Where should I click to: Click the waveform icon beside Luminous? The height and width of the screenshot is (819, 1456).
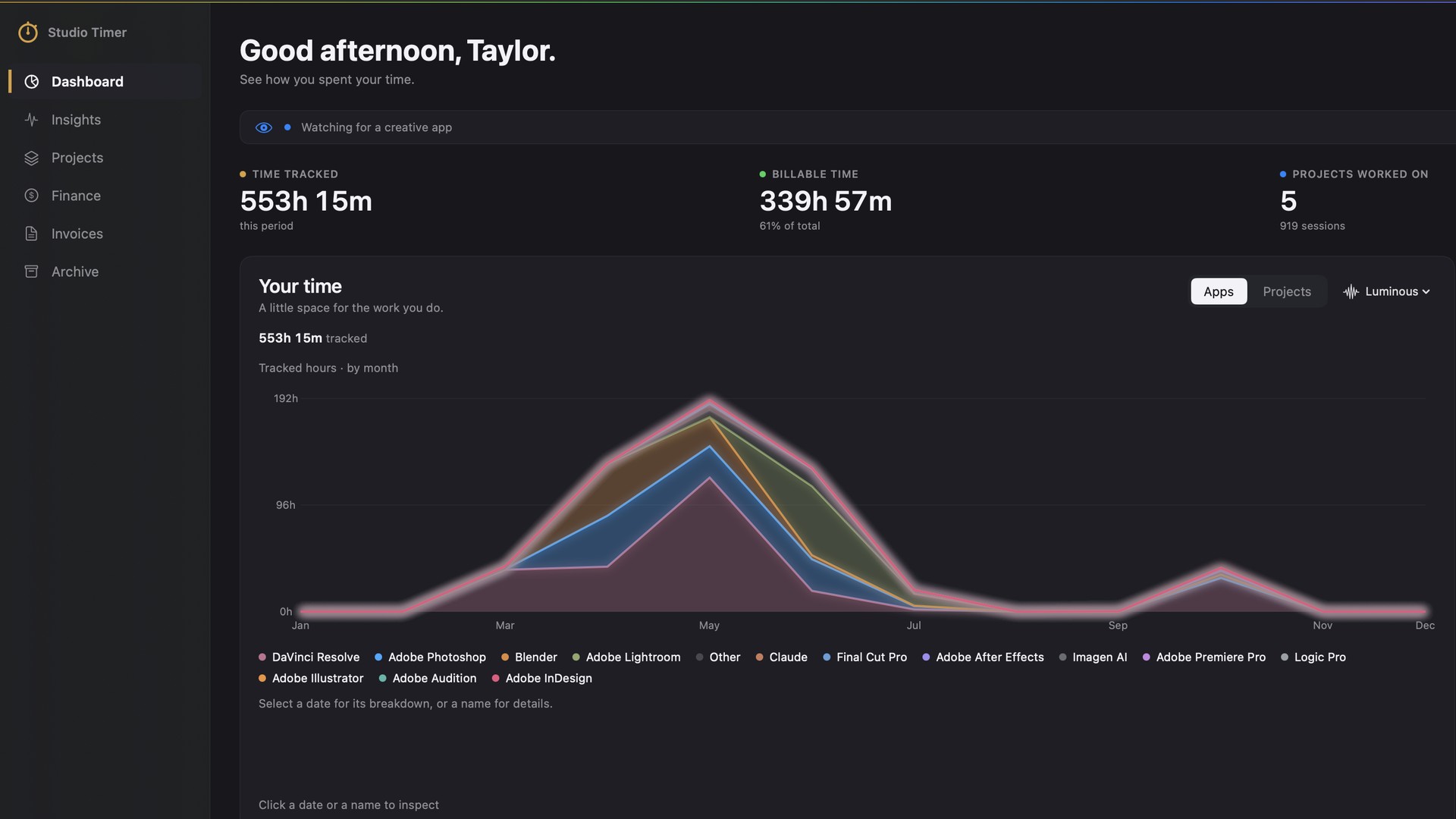(1351, 292)
